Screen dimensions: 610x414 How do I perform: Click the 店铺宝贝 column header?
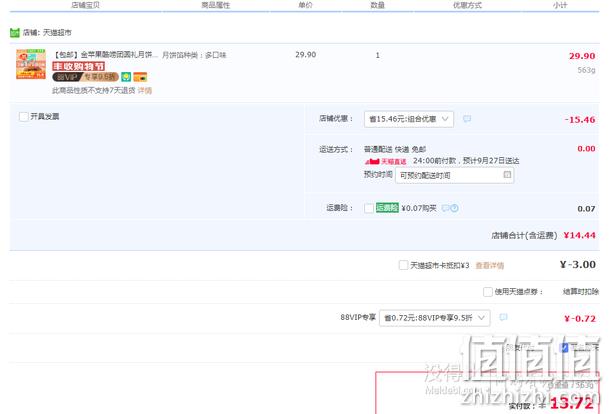pyautogui.click(x=85, y=5)
